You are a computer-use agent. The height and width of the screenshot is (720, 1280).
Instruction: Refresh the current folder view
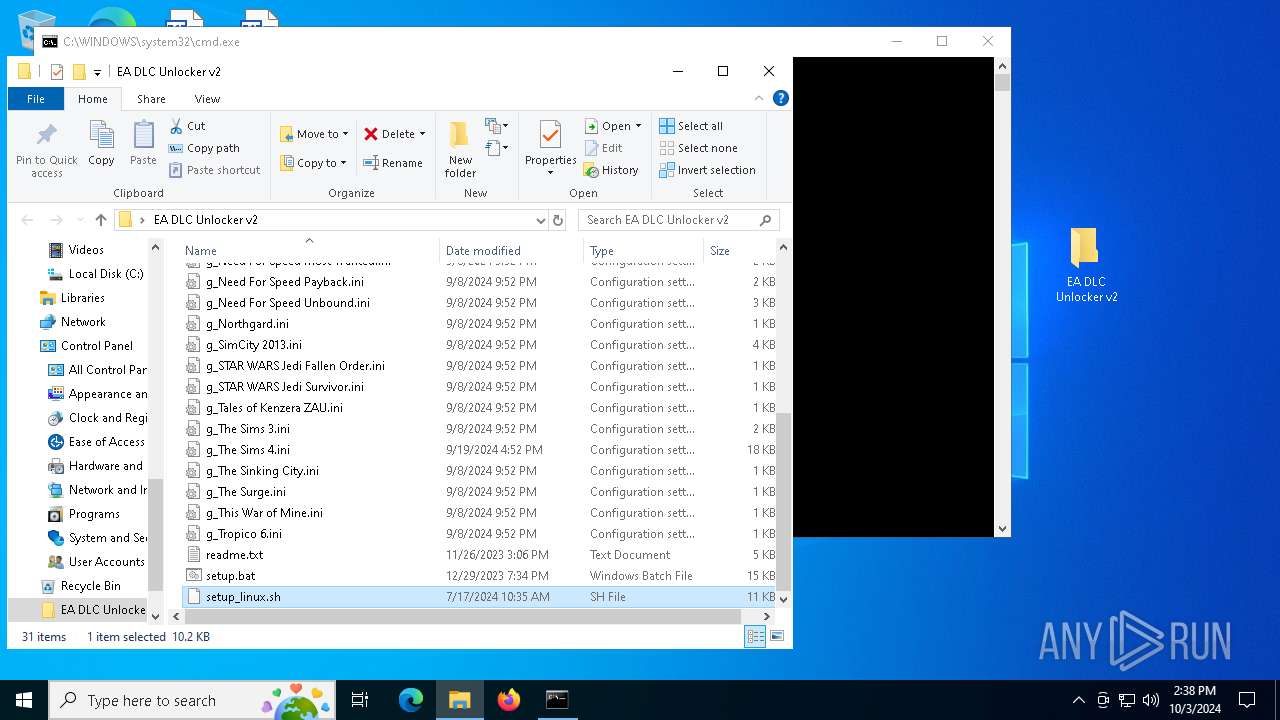(x=558, y=220)
